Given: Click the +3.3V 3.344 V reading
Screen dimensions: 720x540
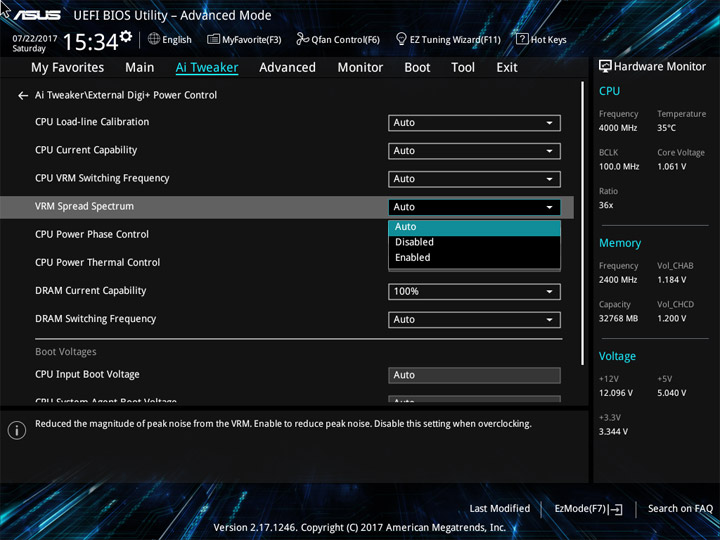Looking at the screenshot, I should (613, 432).
